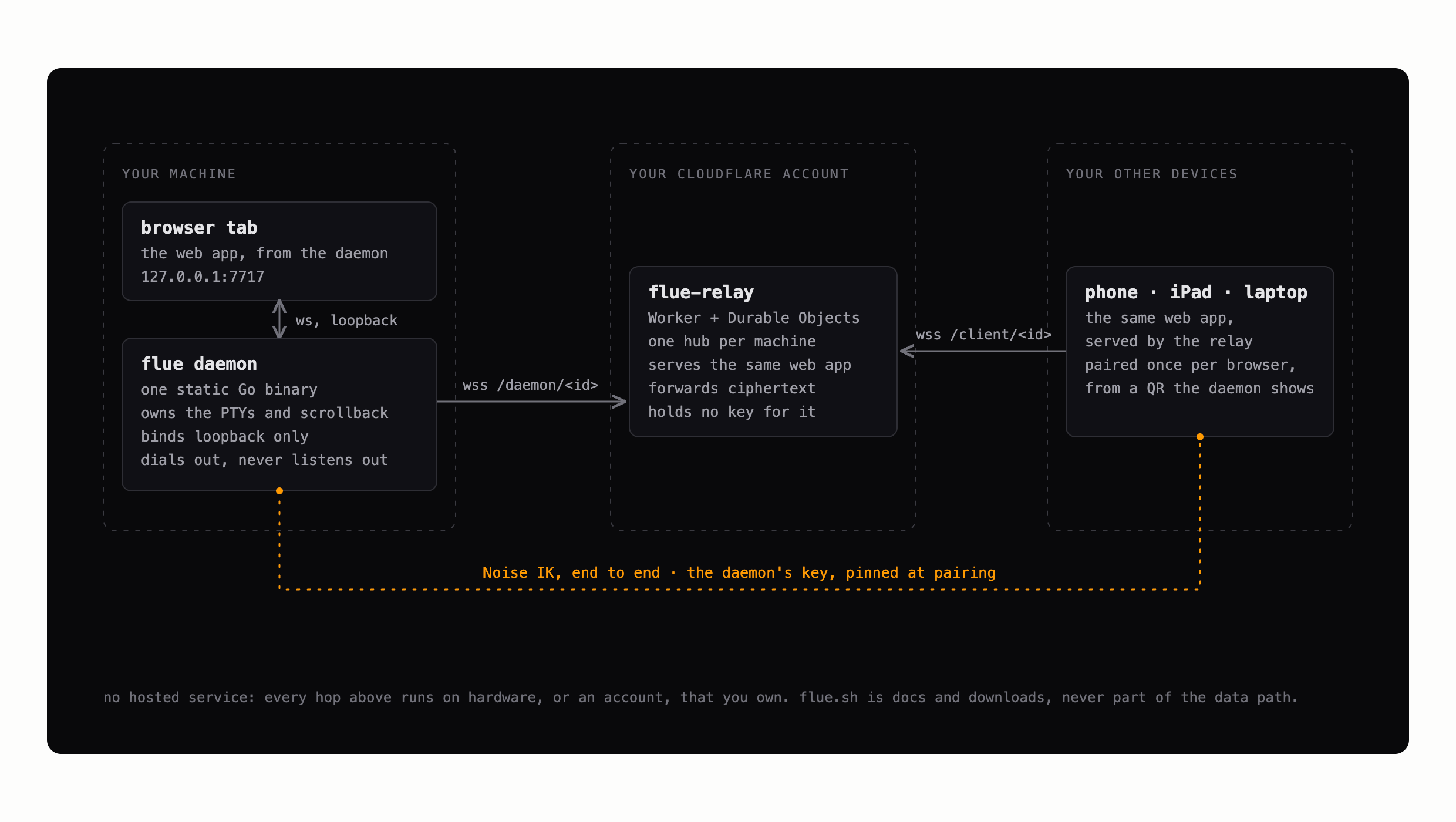Image resolution: width=1456 pixels, height=822 pixels.
Task: Click 'dials out, never listens out' line
Action: coord(264,460)
